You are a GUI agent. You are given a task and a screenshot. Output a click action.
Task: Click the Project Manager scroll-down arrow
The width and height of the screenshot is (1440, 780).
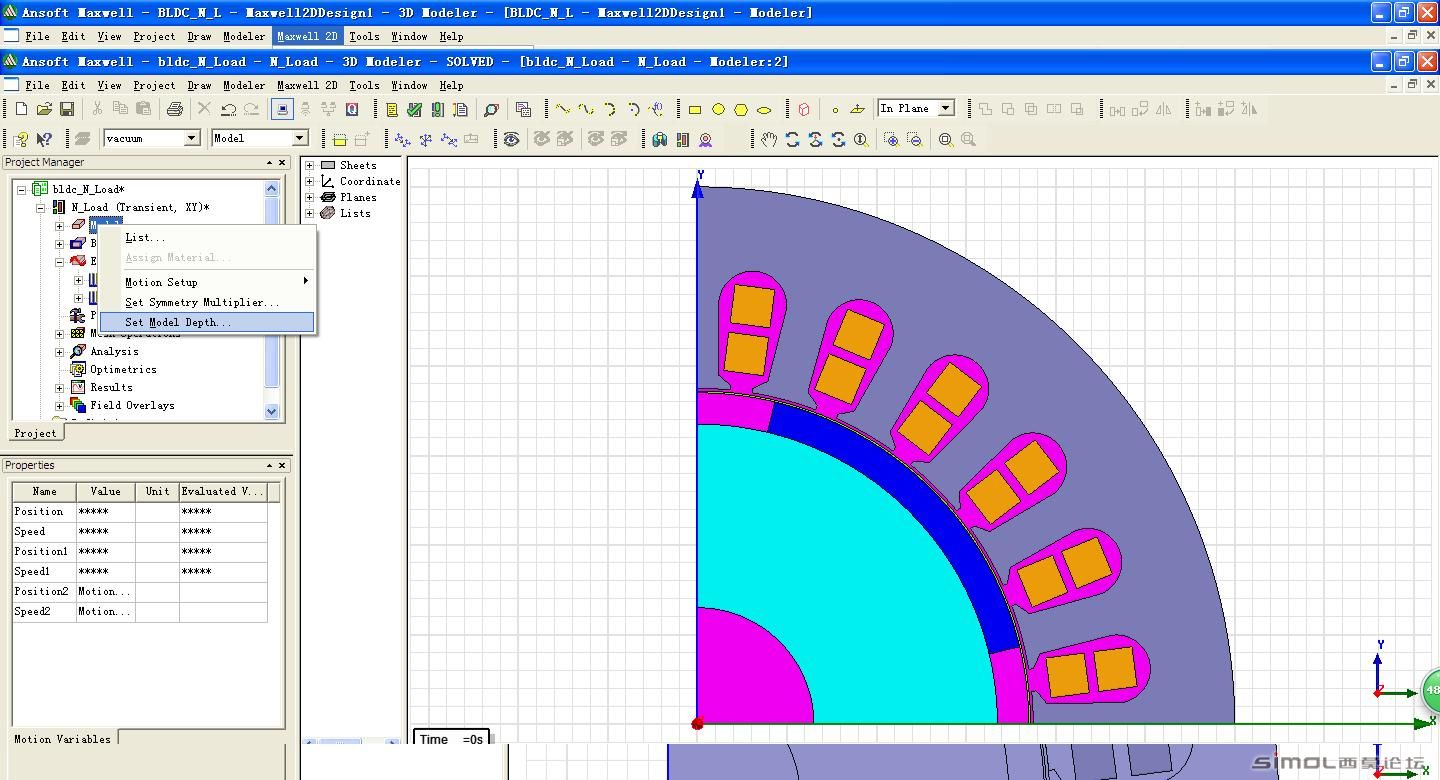point(272,411)
